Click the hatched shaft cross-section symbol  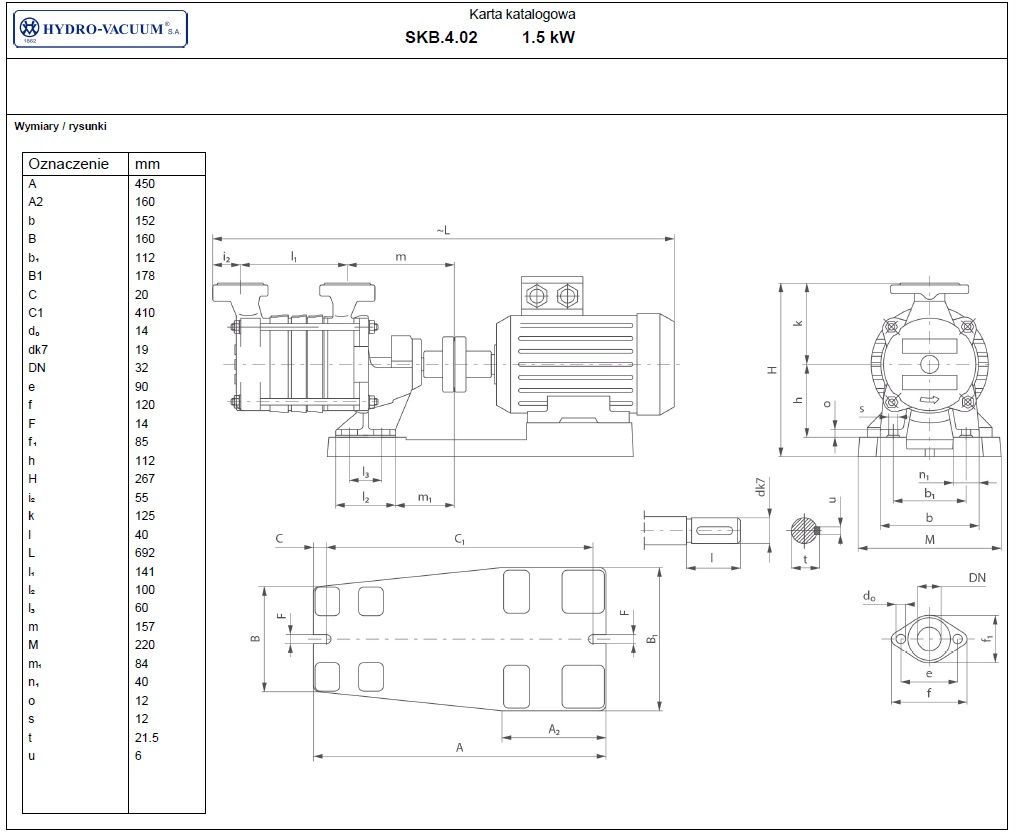(804, 530)
